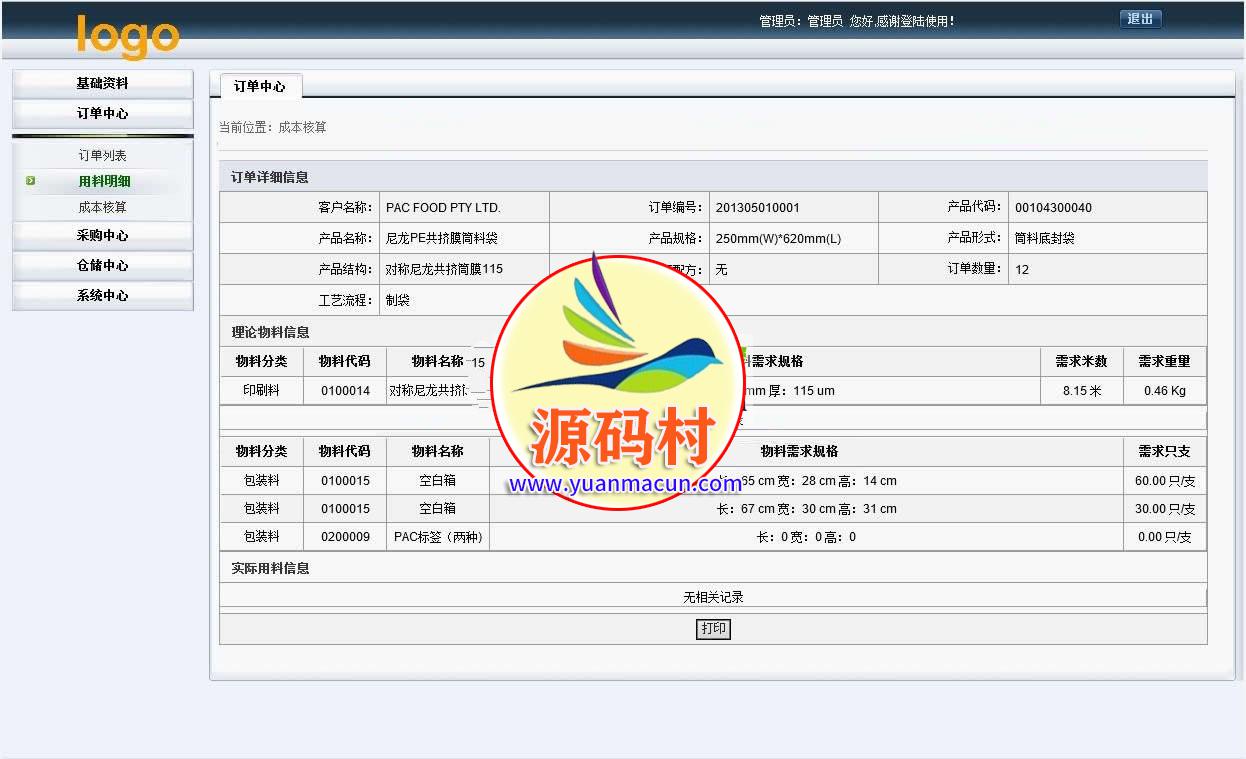This screenshot has height=759, width=1246.
Task: Expand the 仓储中心 sidebar section
Action: click(x=102, y=266)
